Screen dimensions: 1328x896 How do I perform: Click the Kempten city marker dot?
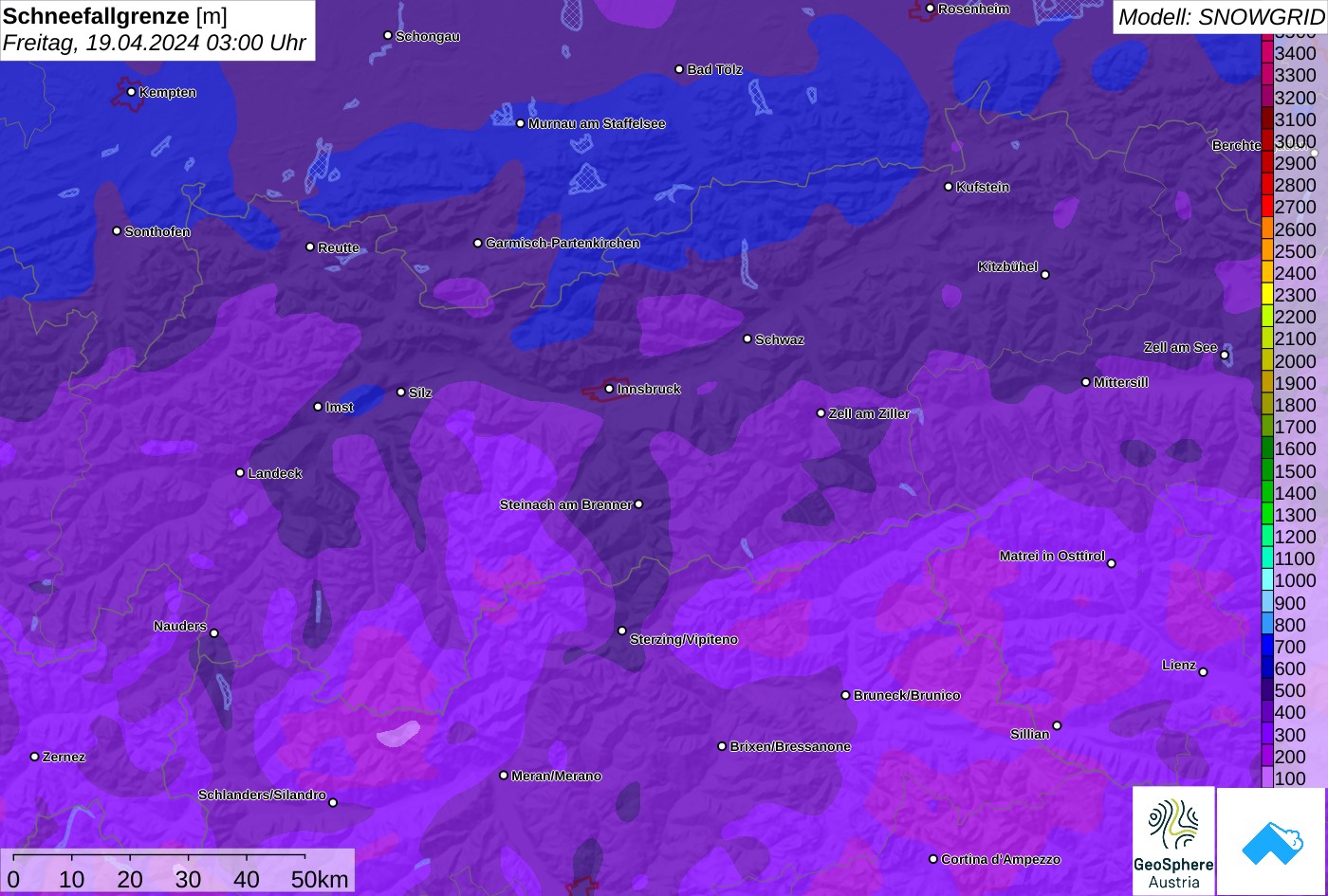(131, 92)
